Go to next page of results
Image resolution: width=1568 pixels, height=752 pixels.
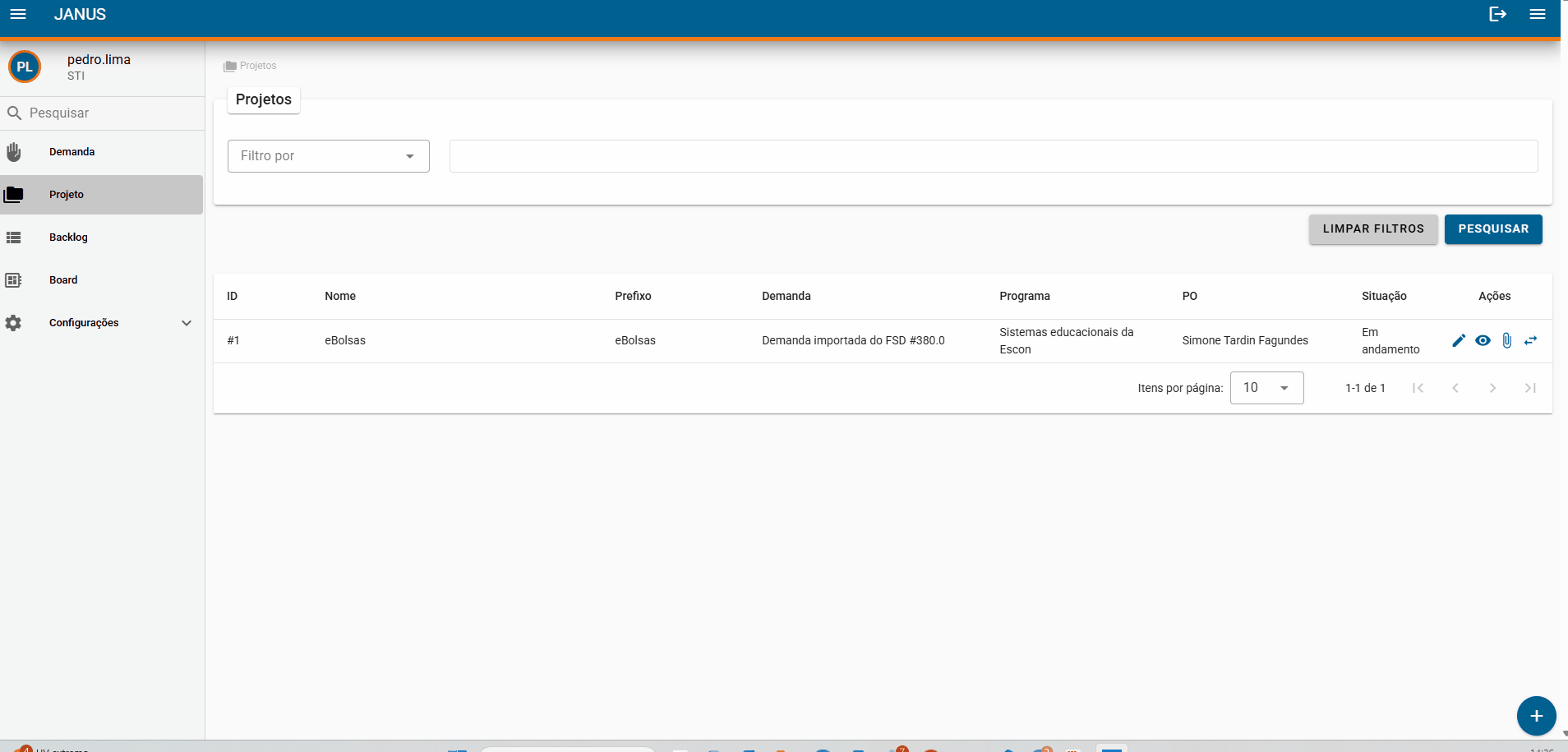click(1492, 388)
